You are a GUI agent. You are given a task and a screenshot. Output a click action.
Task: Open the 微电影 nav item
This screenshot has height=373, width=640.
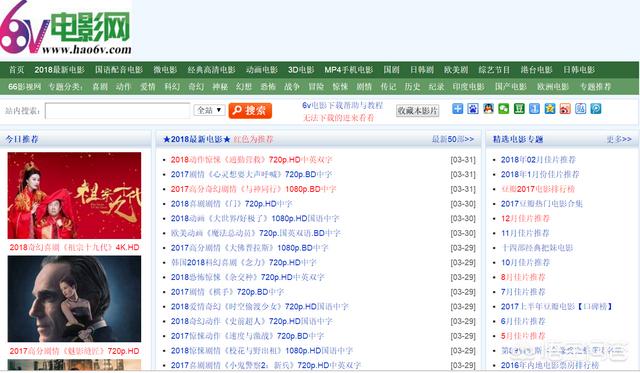coord(165,70)
